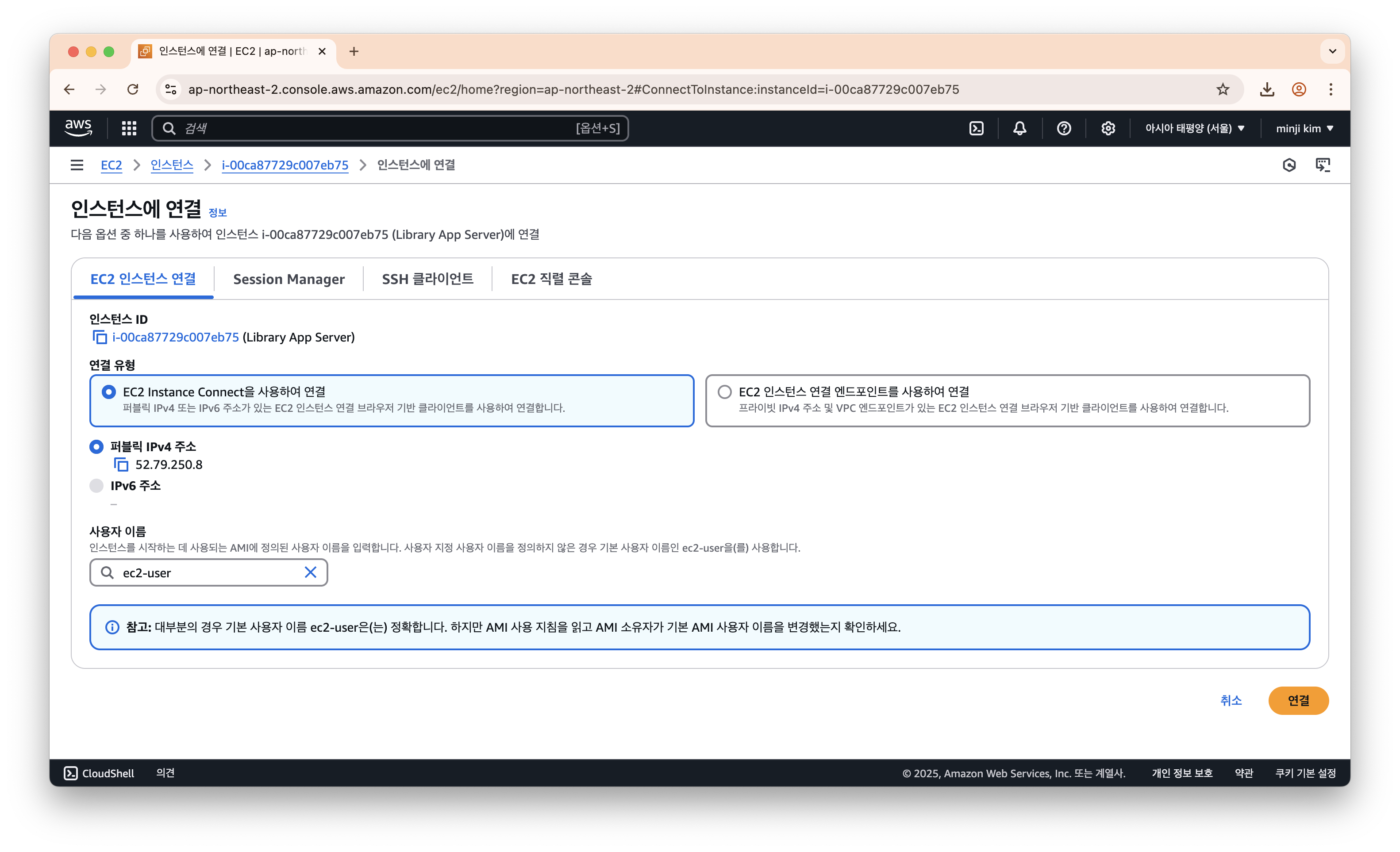Click the monitor icon at breadcrumb right
Screen dimensions: 1400x852
coord(1323,165)
